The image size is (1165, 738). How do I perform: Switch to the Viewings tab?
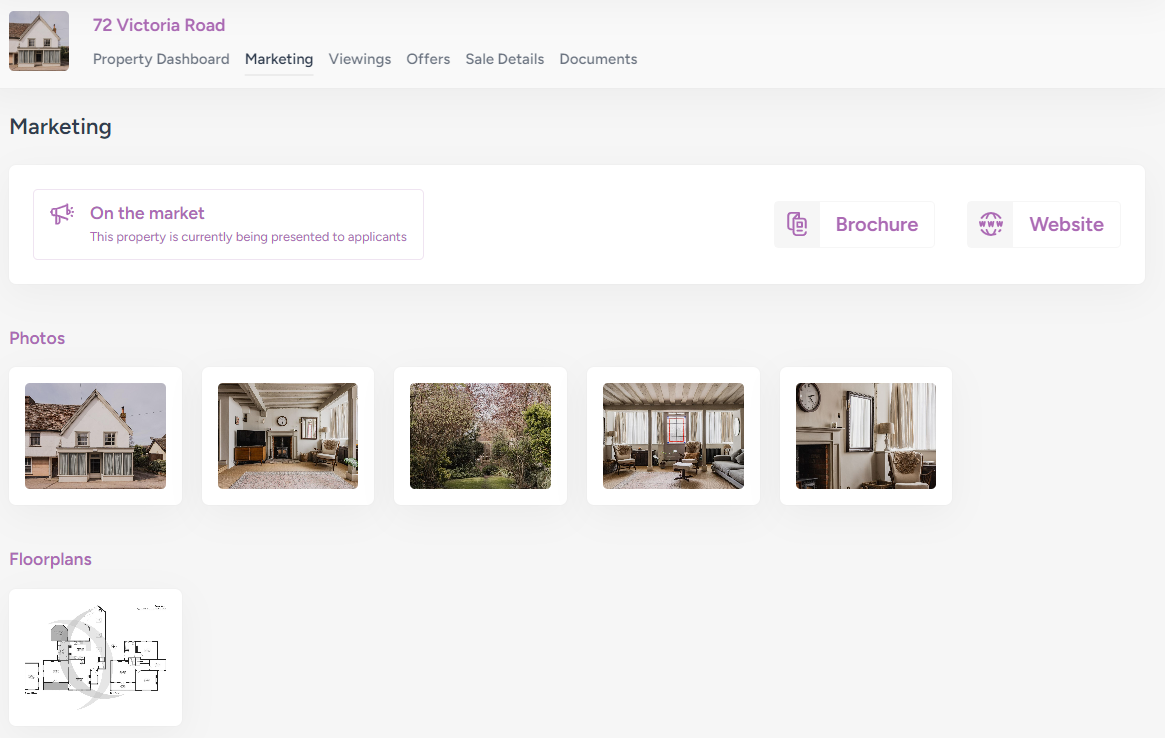[360, 59]
